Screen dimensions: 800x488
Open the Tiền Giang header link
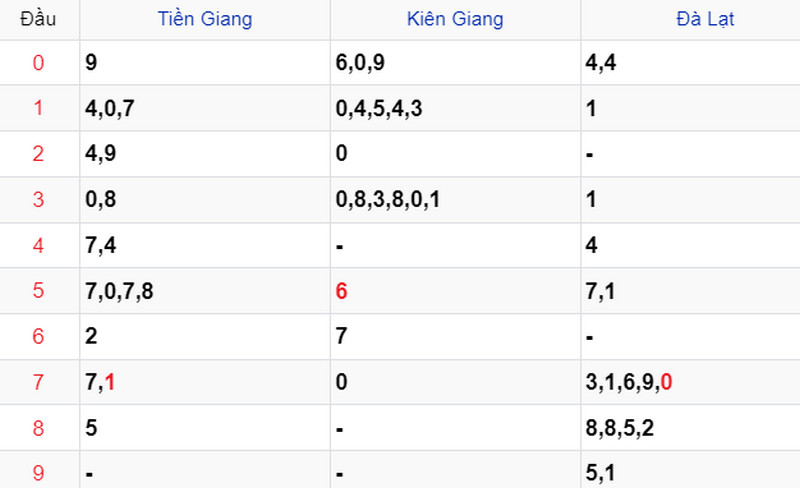[x=205, y=19]
